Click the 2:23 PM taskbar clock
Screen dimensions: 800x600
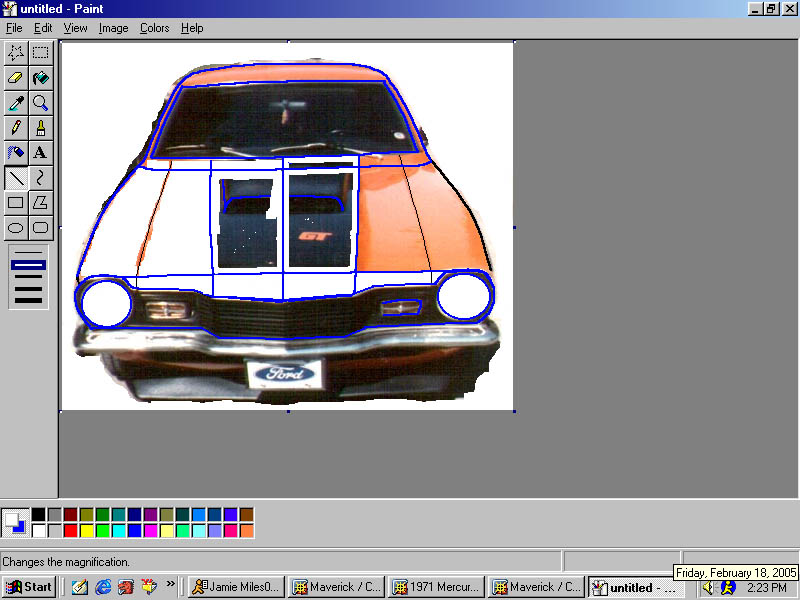pos(768,588)
